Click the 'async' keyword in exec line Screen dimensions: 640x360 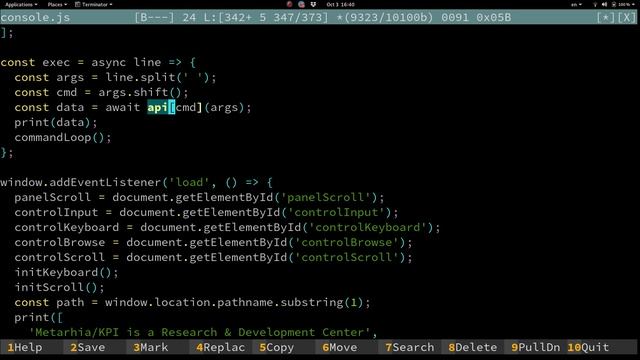click(109, 62)
